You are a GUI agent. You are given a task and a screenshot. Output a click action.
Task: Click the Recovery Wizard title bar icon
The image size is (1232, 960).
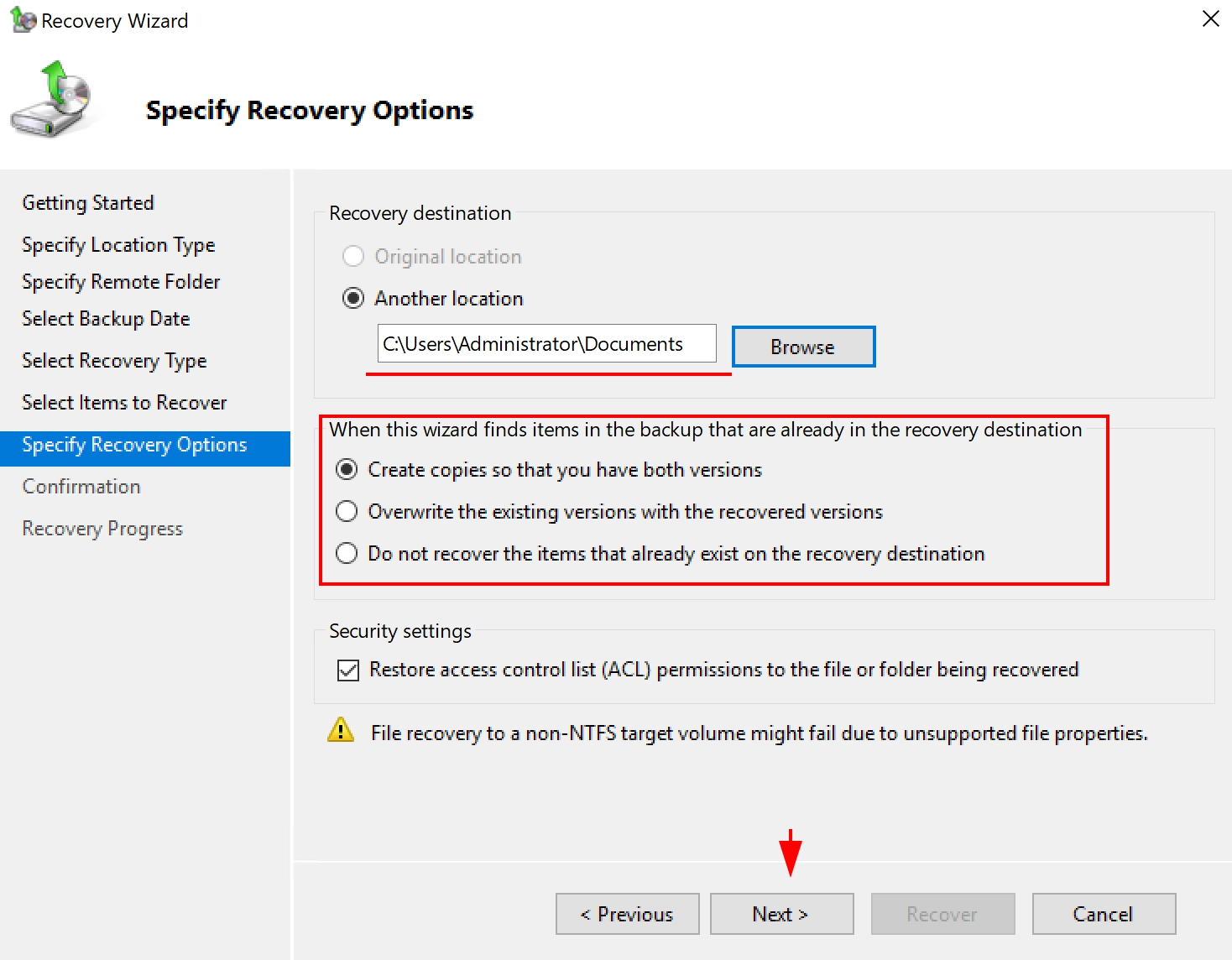pyautogui.click(x=23, y=20)
